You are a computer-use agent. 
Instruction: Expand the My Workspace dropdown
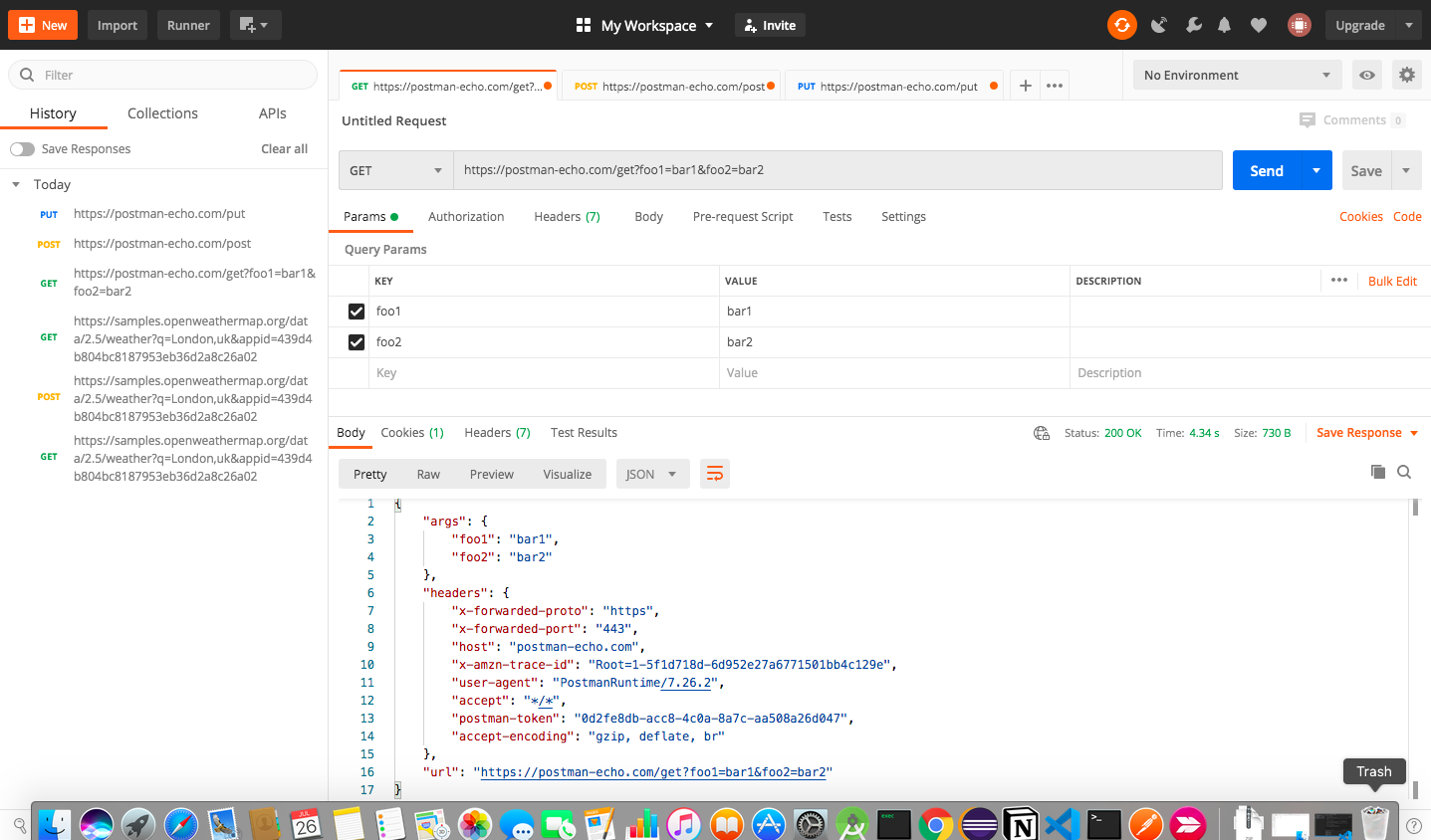(x=657, y=25)
